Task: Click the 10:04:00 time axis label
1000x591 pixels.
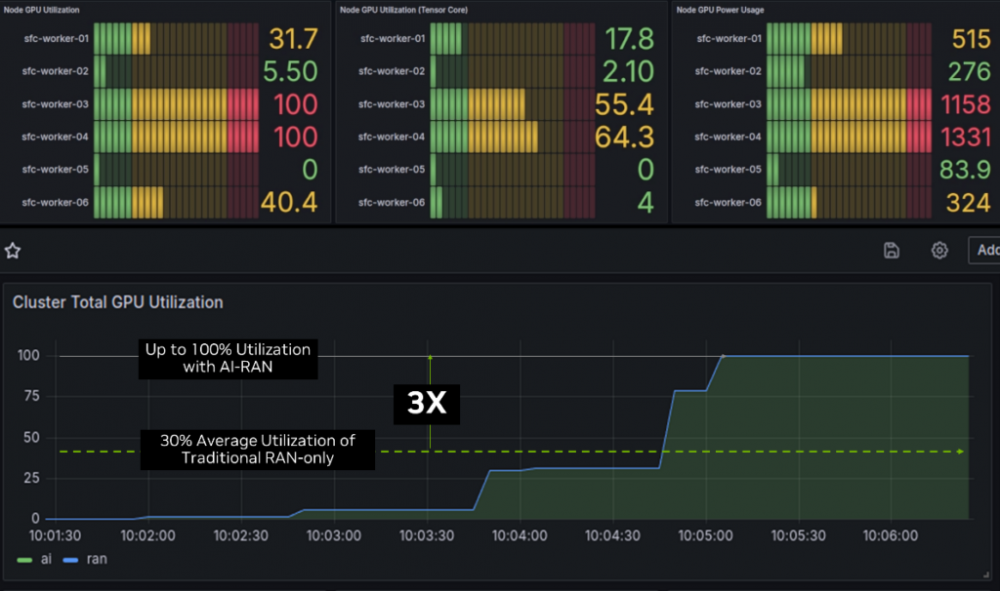Action: pyautogui.click(x=519, y=536)
